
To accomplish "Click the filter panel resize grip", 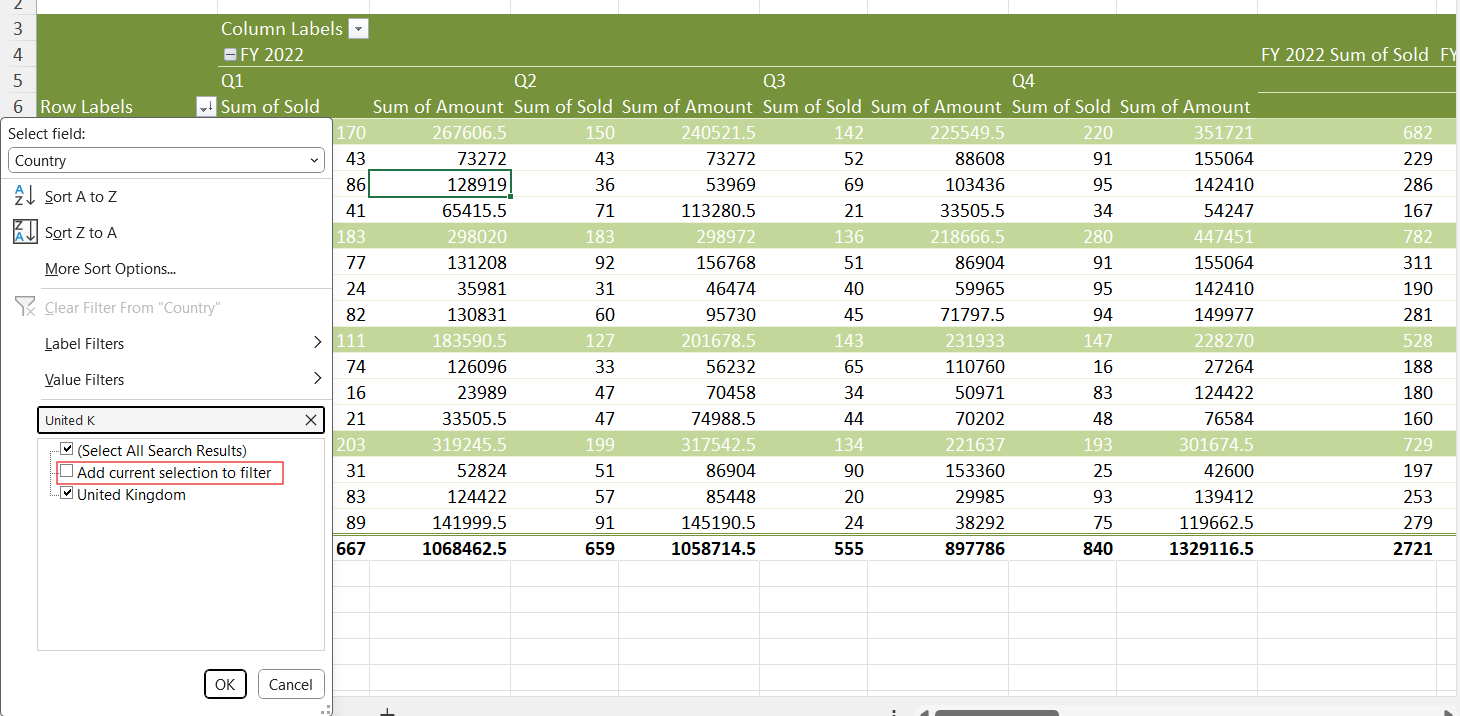I will click(325, 709).
